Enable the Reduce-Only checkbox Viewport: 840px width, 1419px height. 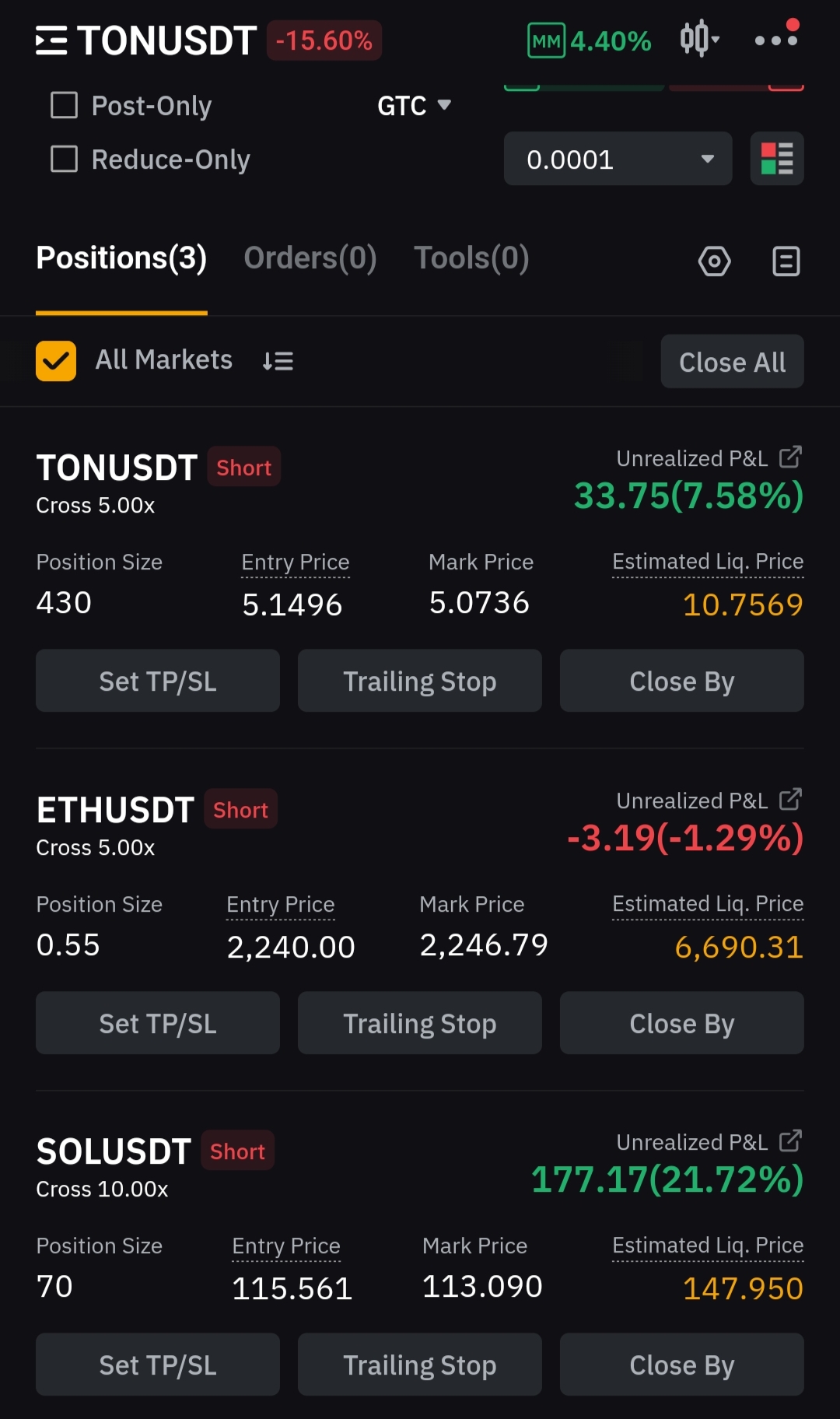64,159
